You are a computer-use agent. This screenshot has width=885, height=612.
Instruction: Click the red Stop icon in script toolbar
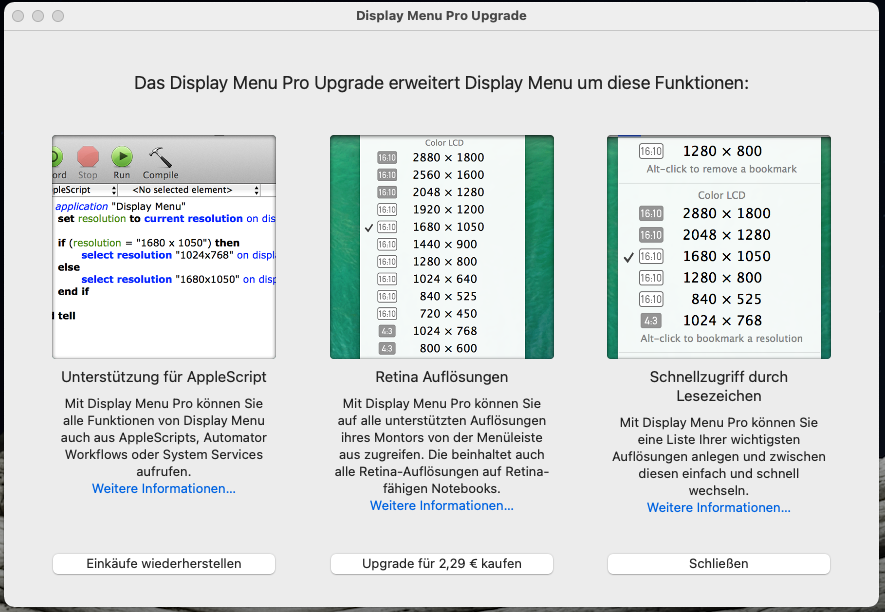88,157
